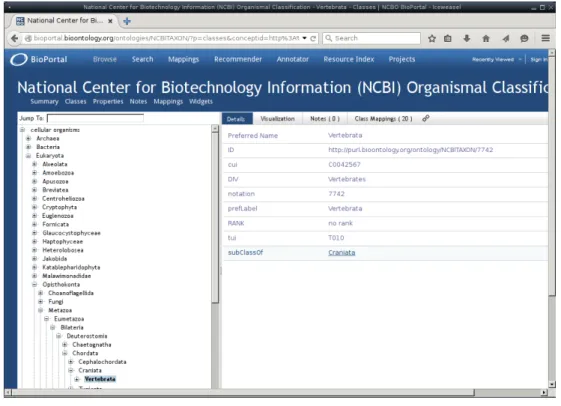Viewport: 561px width, 406px height.
Task: Expand the Cephalochordata tree node
Action: tap(71, 362)
